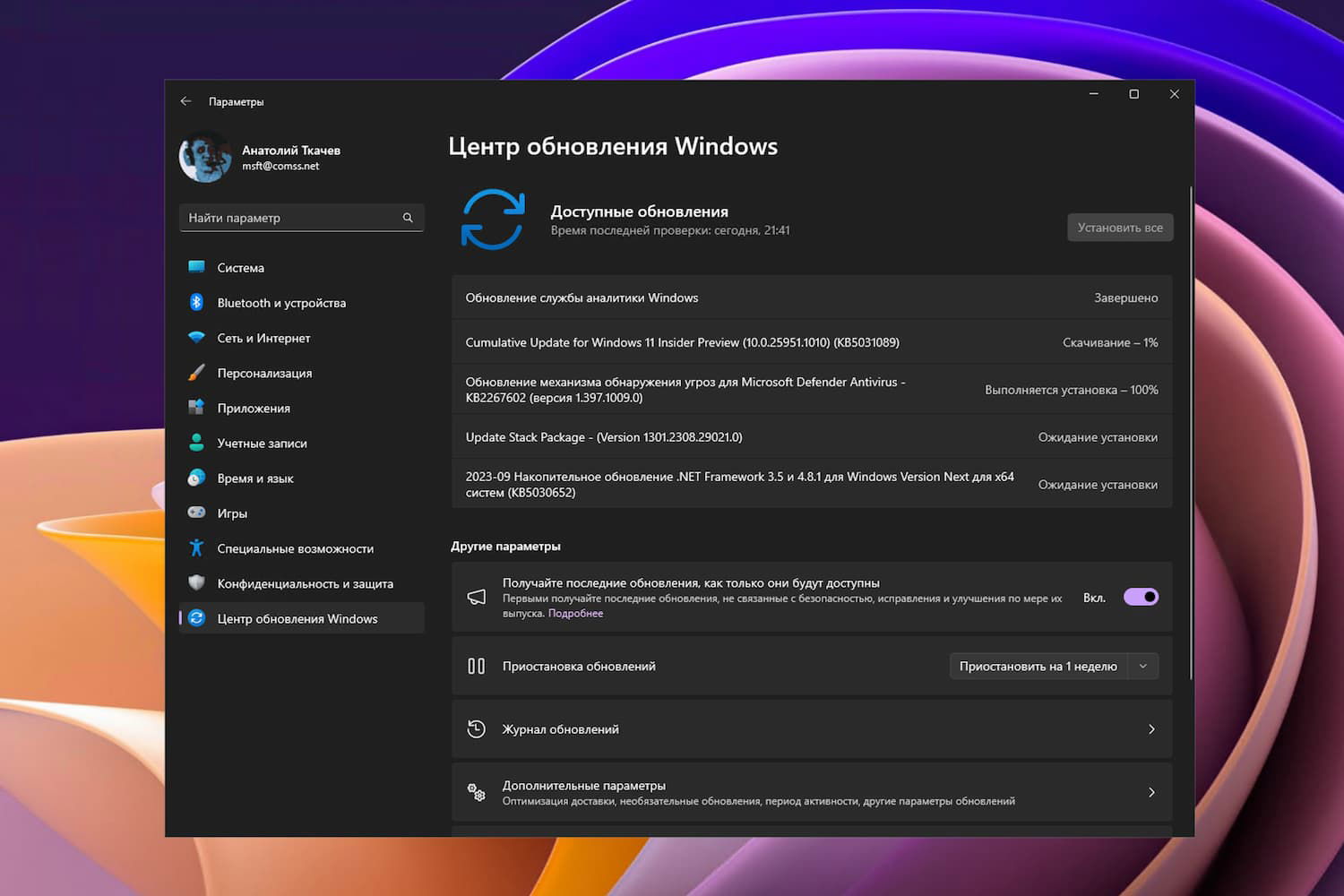Image resolution: width=1344 pixels, height=896 pixels.
Task: Click the Дополнительные параметры gears icon
Action: click(x=477, y=792)
